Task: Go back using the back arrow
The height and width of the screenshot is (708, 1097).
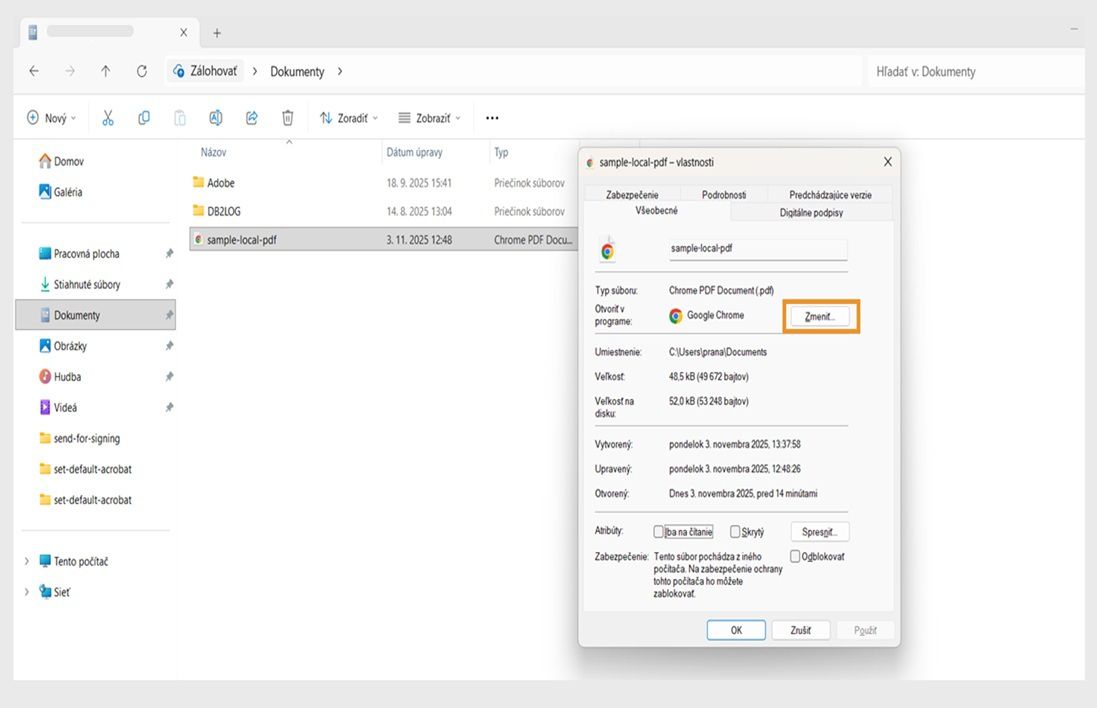Action: click(34, 71)
